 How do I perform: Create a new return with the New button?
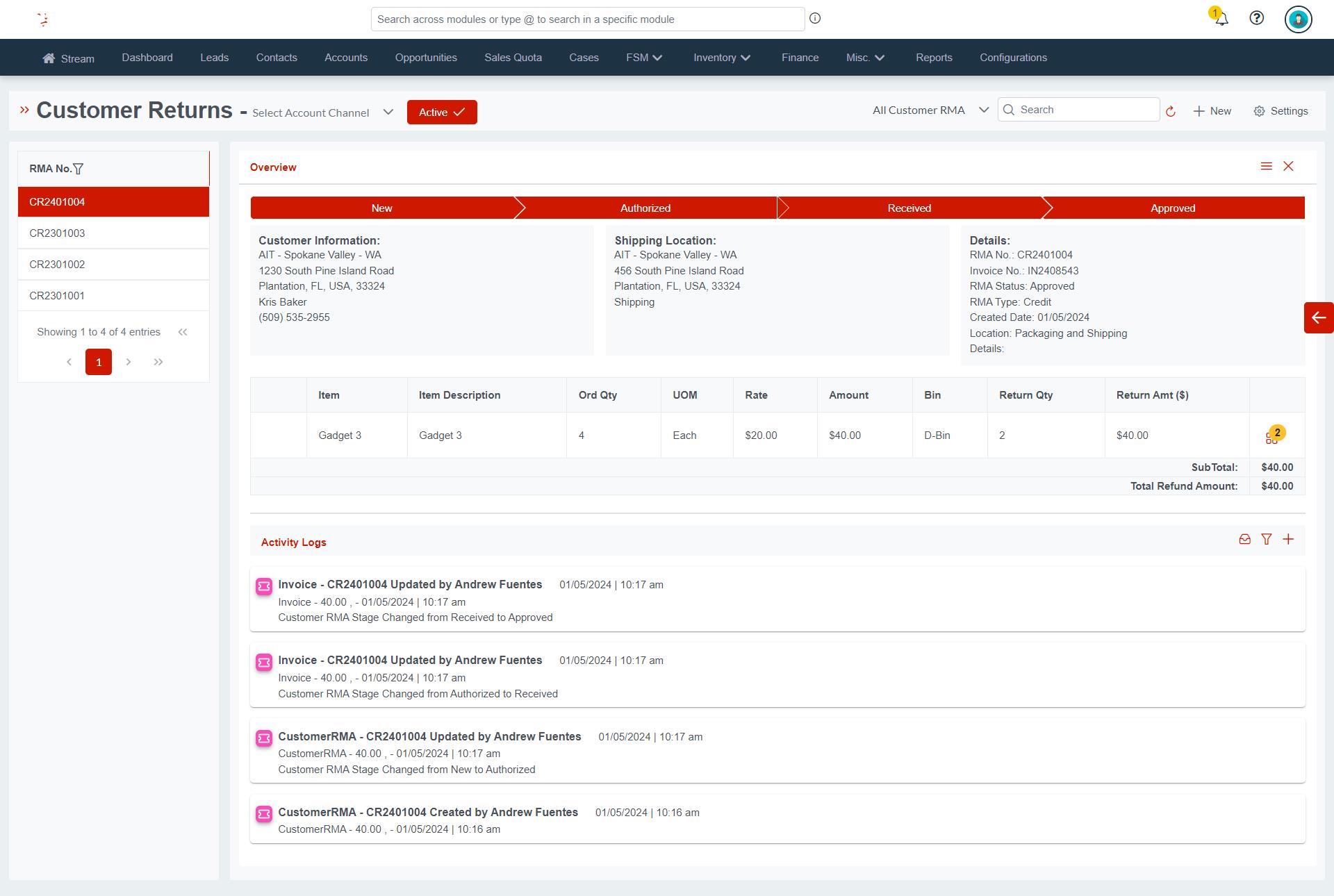[x=1212, y=110]
